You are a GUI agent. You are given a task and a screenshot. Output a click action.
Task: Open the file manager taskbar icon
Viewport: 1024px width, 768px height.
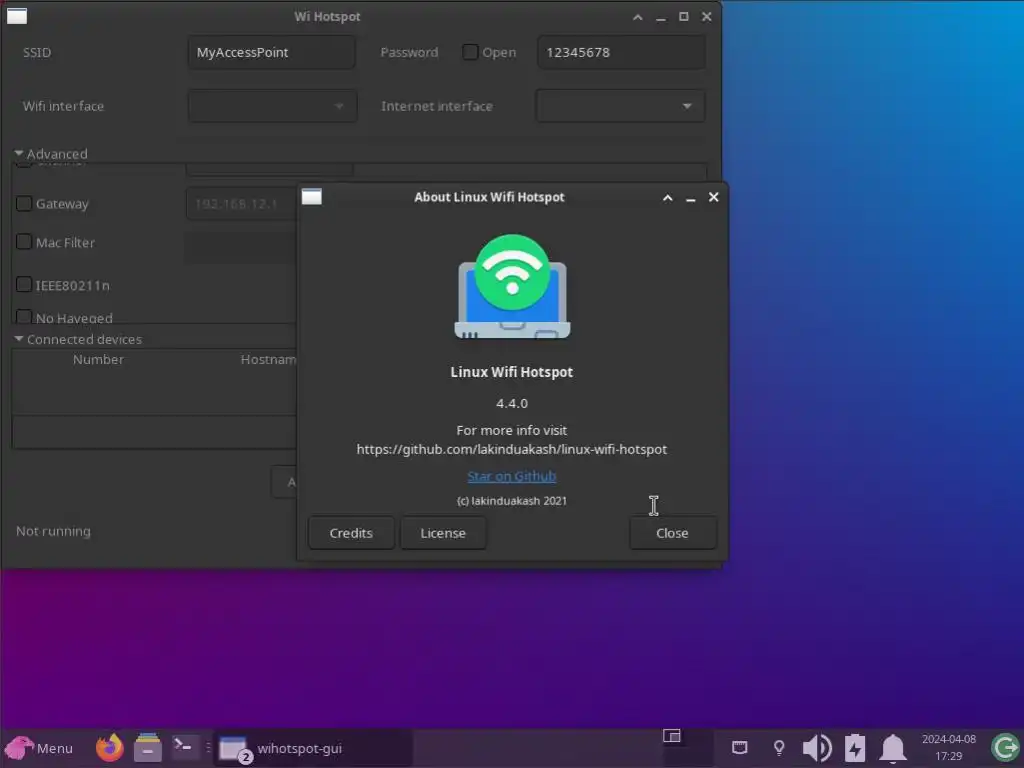[x=148, y=748]
